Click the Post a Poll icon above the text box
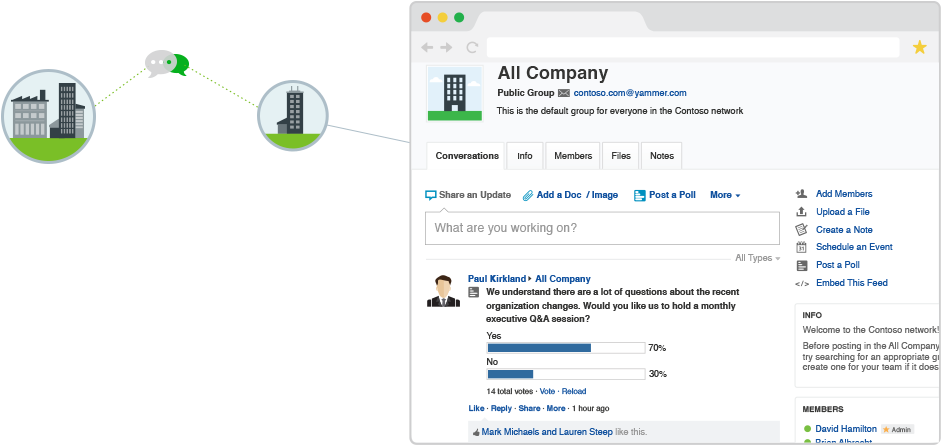 point(640,195)
